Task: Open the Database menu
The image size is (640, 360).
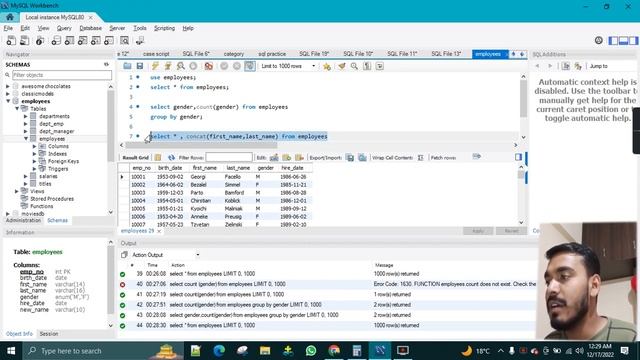Action: click(x=91, y=28)
